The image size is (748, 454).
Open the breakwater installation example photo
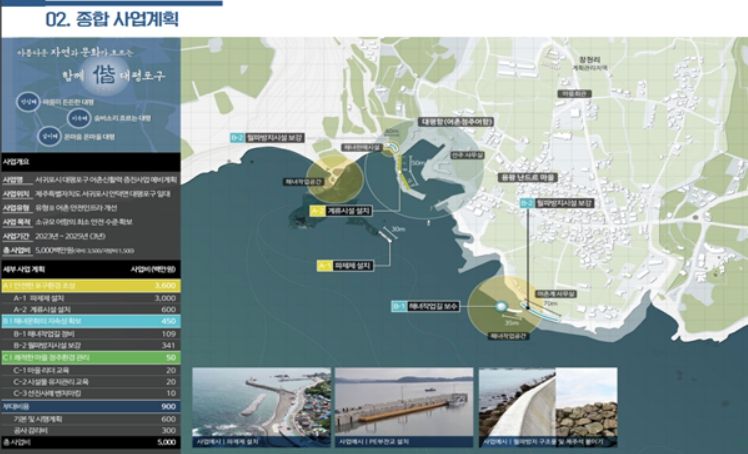click(261, 407)
